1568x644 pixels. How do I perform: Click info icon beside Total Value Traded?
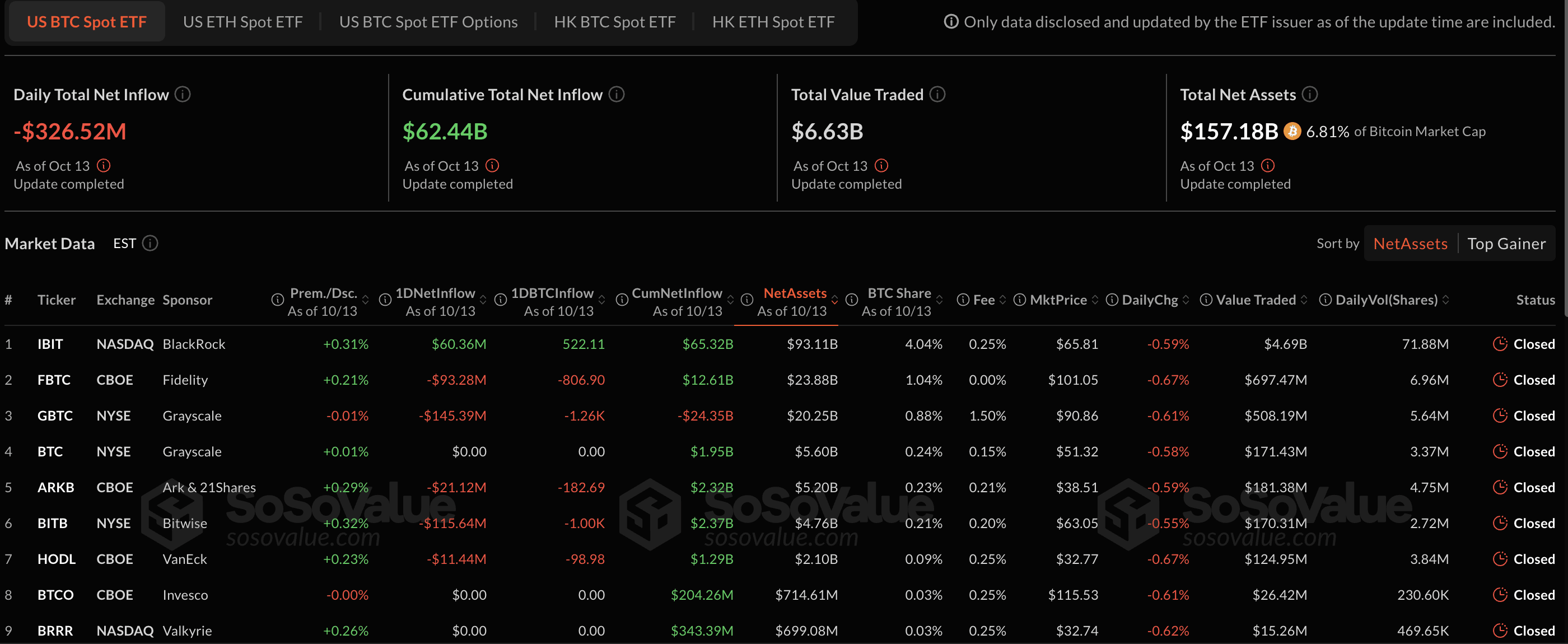[937, 94]
